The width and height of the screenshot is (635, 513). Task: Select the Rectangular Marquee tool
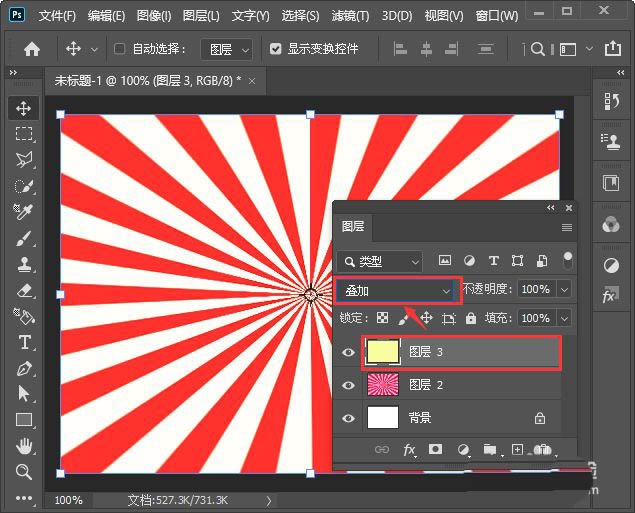[x=23, y=134]
